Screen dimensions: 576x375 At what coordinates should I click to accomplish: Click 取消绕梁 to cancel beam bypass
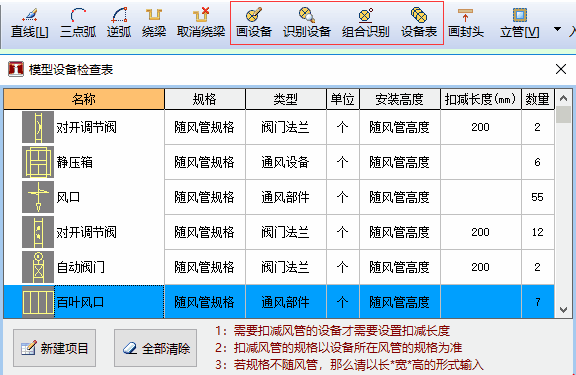201,24
